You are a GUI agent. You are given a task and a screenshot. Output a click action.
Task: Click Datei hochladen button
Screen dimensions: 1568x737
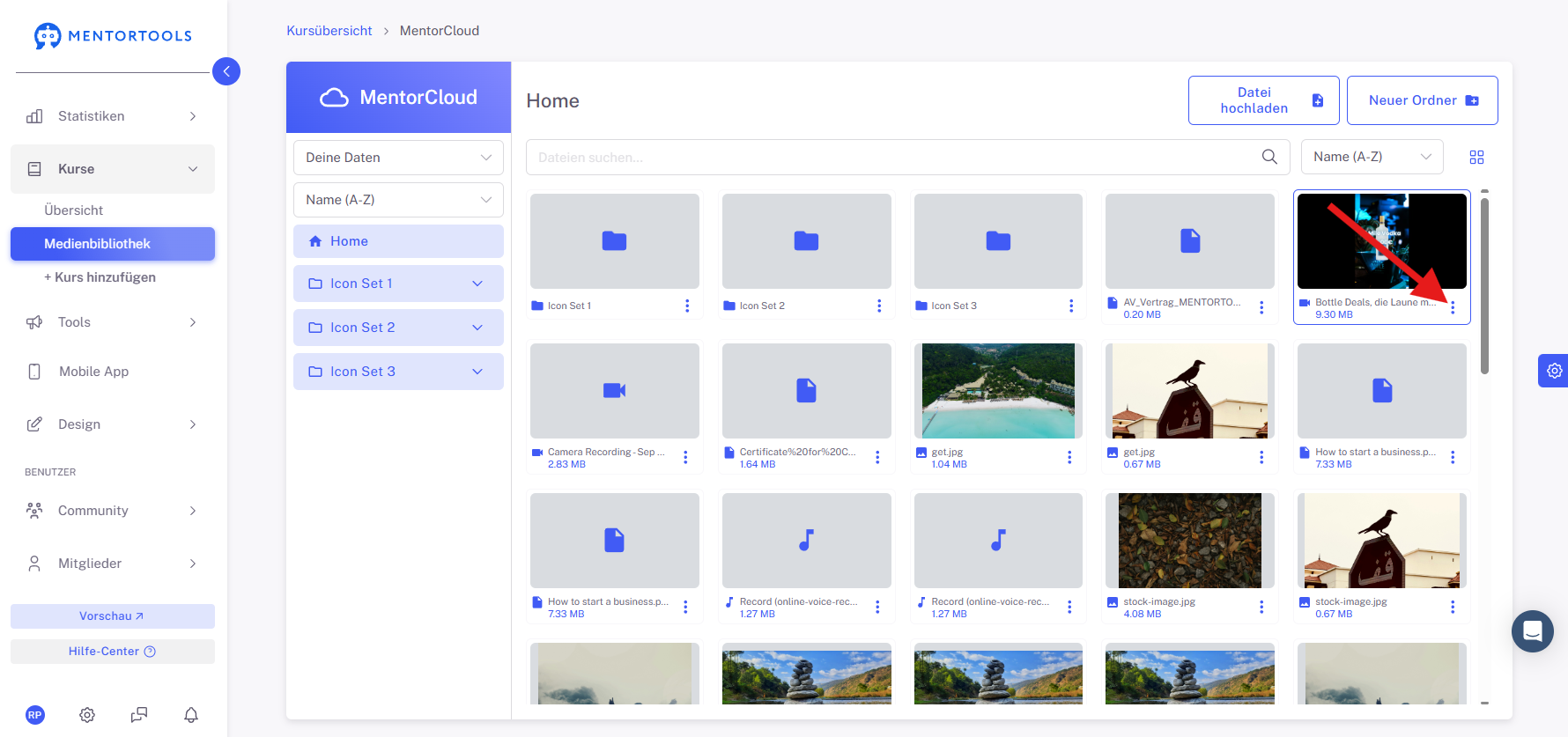coord(1263,100)
